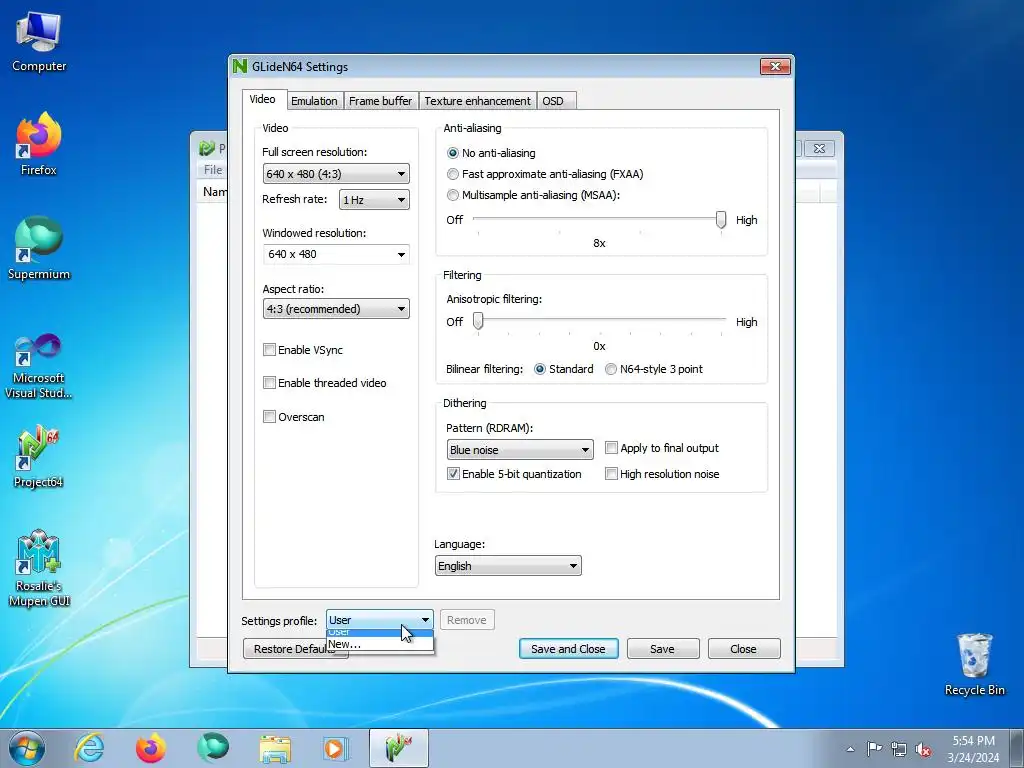The image size is (1024, 768).
Task: Click the MSAA level slider handle
Action: [720, 219]
